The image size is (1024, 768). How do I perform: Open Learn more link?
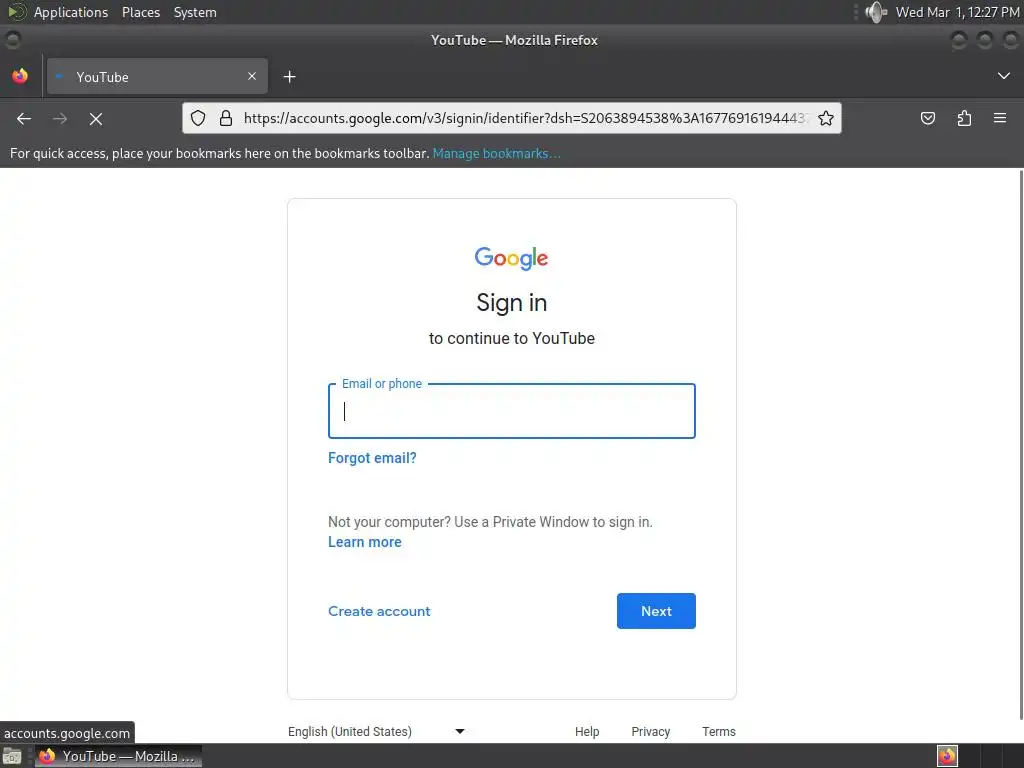point(364,542)
